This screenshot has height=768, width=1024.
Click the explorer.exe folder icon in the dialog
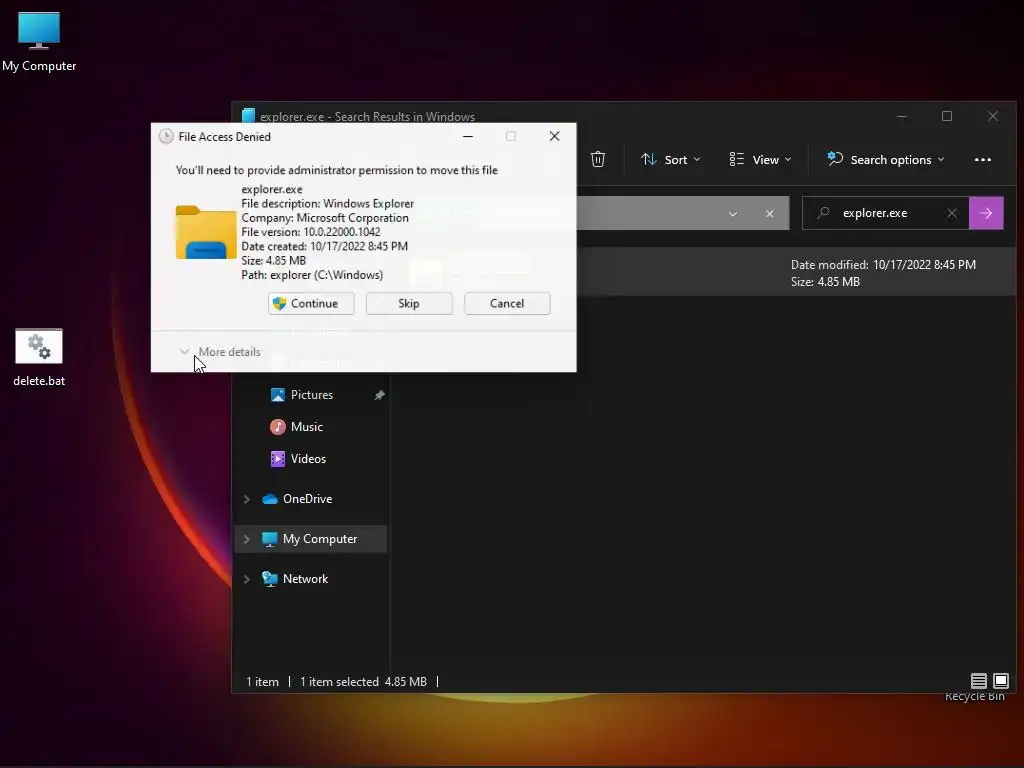[206, 232]
